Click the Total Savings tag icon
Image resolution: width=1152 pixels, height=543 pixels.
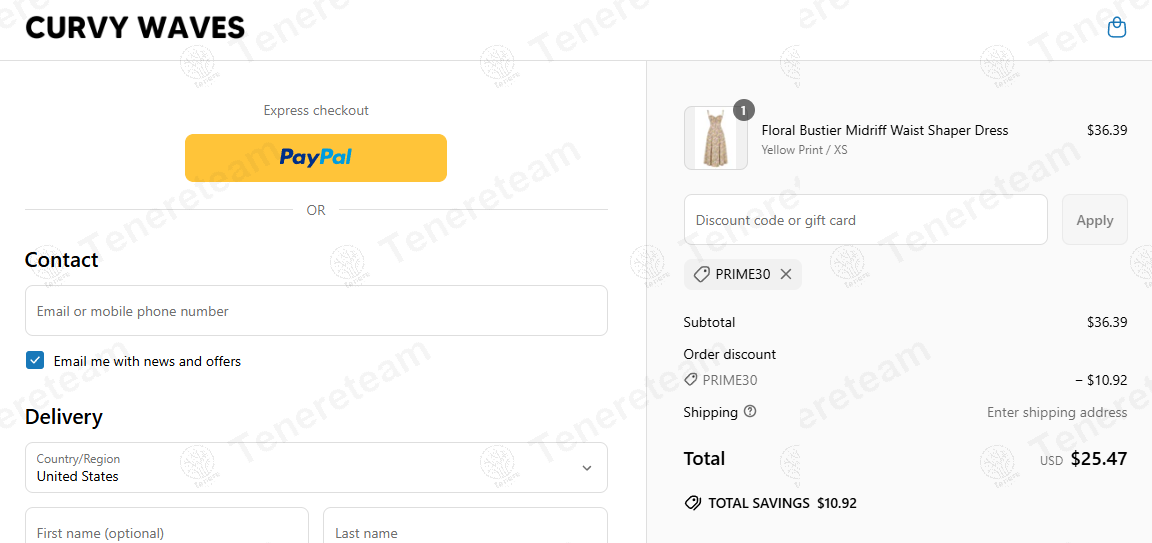pyautogui.click(x=692, y=503)
